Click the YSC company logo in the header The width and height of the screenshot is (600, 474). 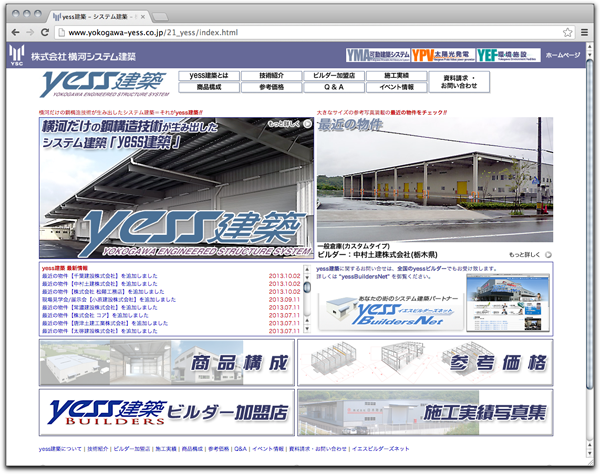point(16,55)
